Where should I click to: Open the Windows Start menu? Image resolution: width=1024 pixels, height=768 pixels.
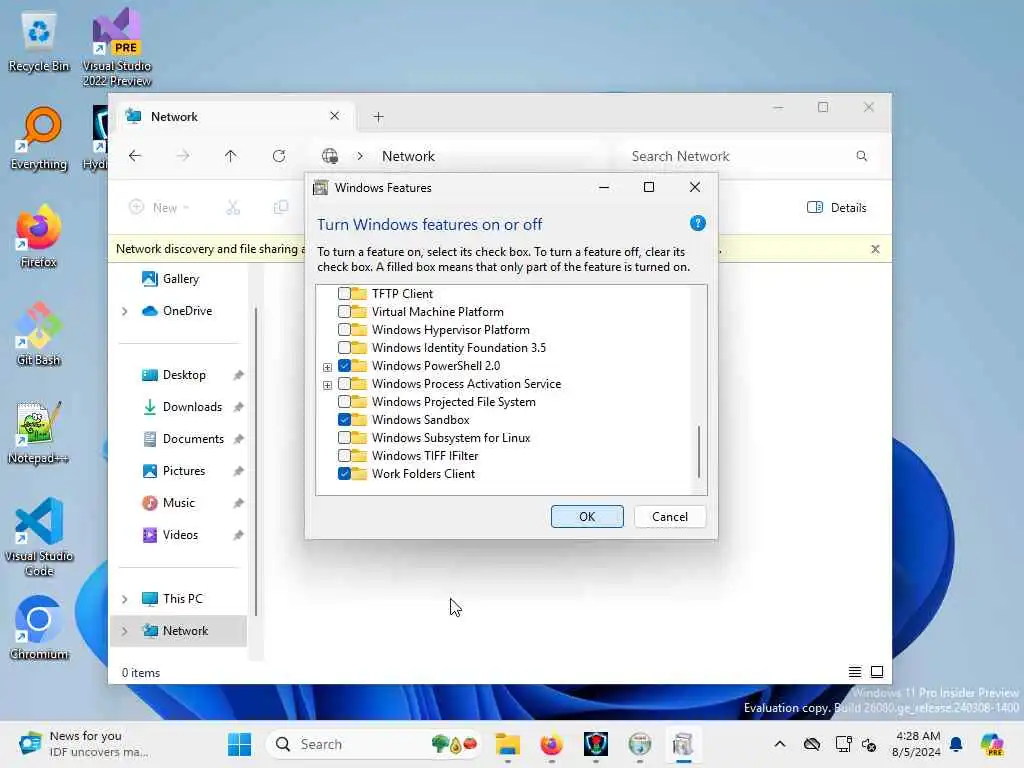239,744
